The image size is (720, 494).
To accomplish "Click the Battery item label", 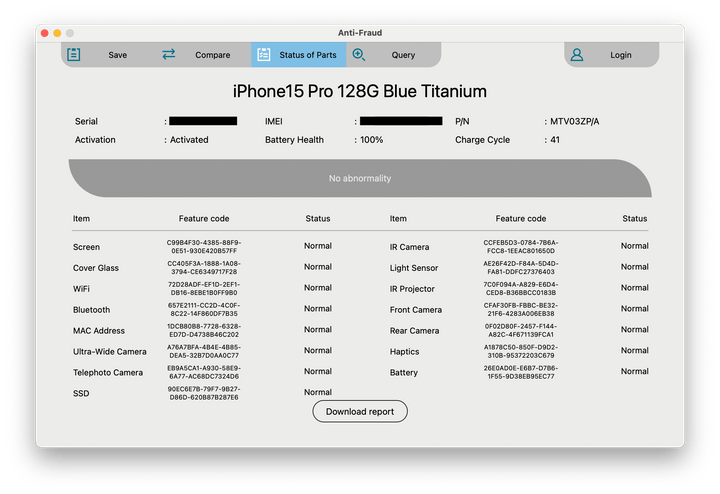I will point(404,373).
